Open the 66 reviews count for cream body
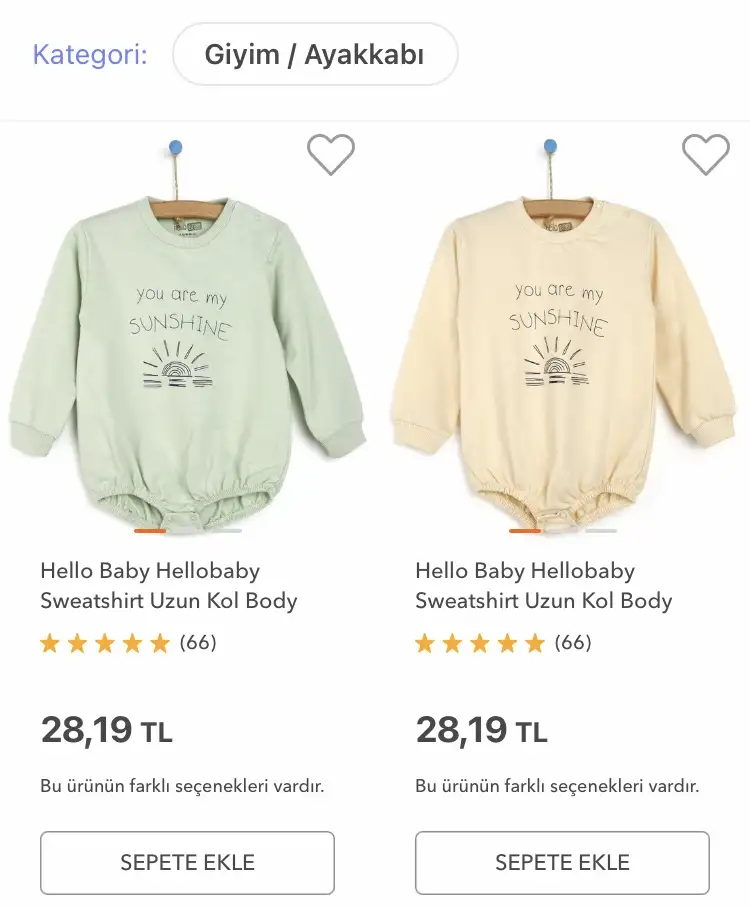This screenshot has width=750, height=909. click(573, 642)
